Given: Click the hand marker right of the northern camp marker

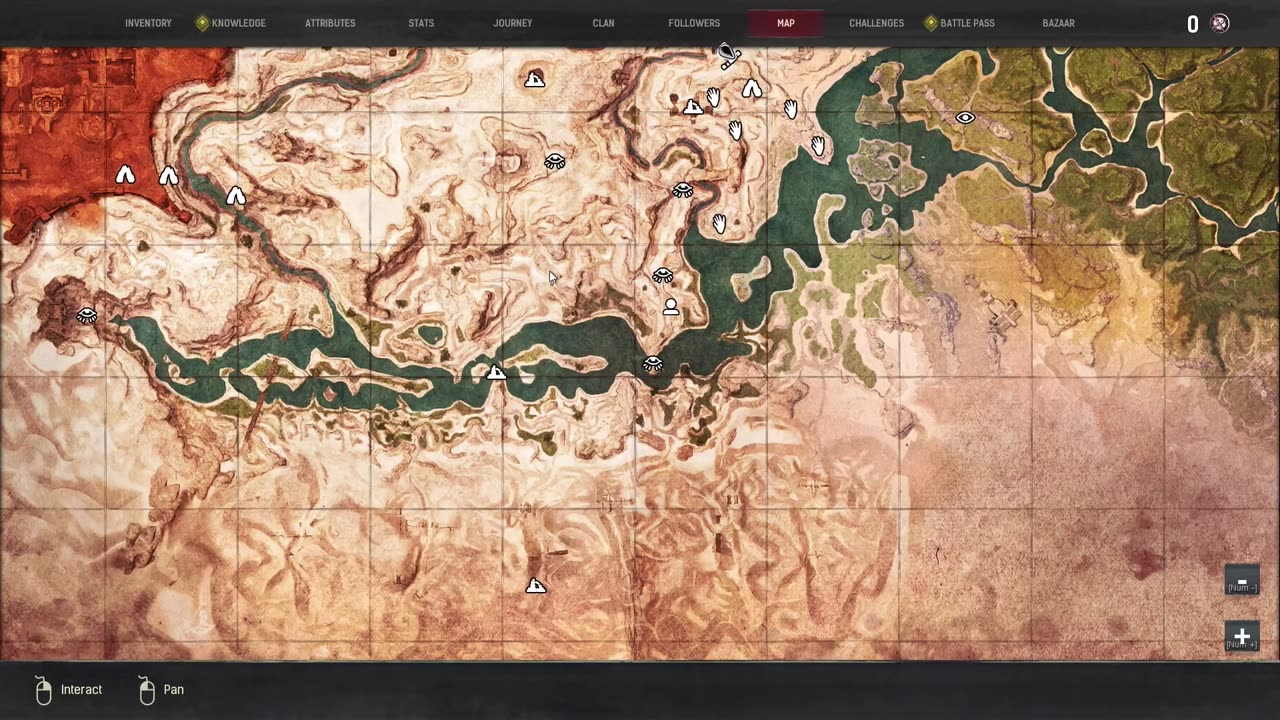Looking at the screenshot, I should coord(790,108).
